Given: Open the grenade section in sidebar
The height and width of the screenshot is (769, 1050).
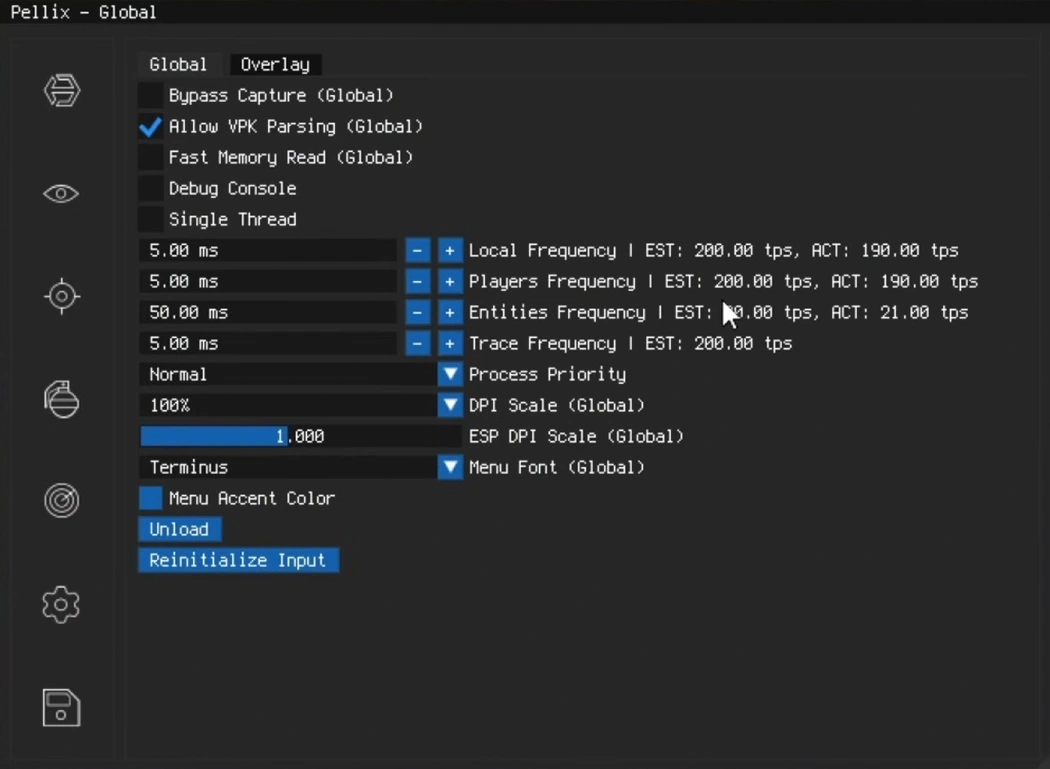Looking at the screenshot, I should (62, 399).
